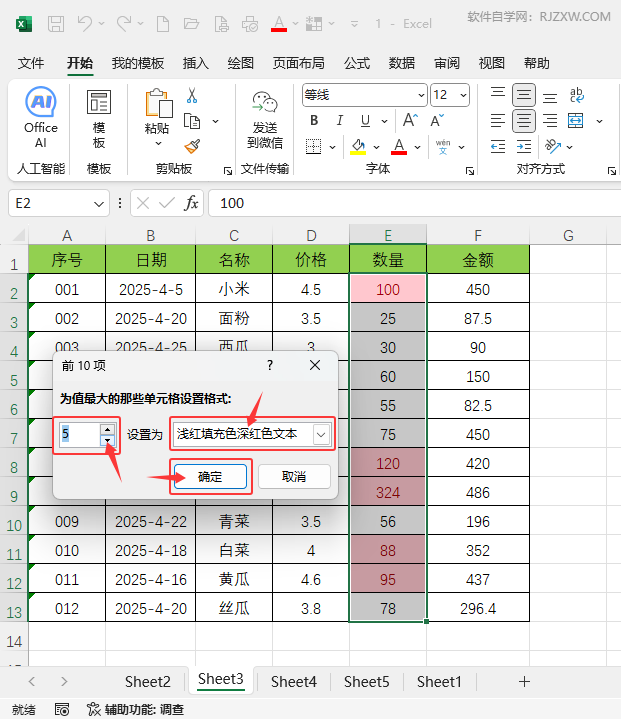Cancel dialog with 取消 button
The image size is (621, 719).
pos(294,477)
